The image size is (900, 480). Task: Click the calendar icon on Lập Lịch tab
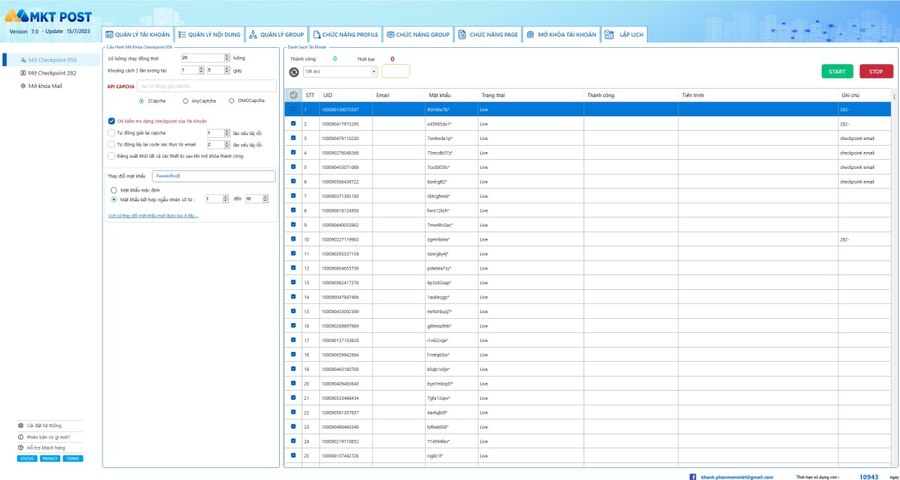pos(609,34)
